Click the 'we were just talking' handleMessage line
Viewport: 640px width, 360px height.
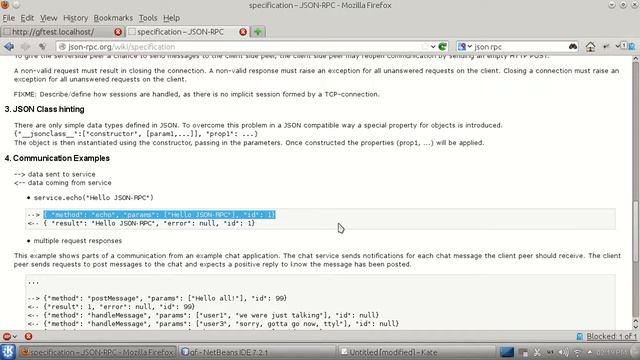203,316
